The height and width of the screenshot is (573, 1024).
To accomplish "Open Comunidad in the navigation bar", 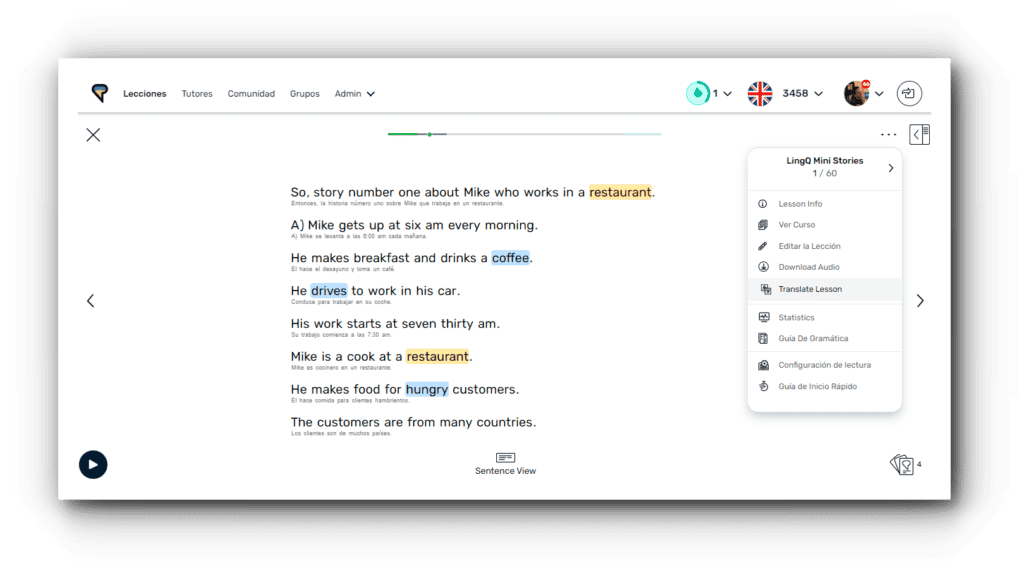I will (251, 94).
